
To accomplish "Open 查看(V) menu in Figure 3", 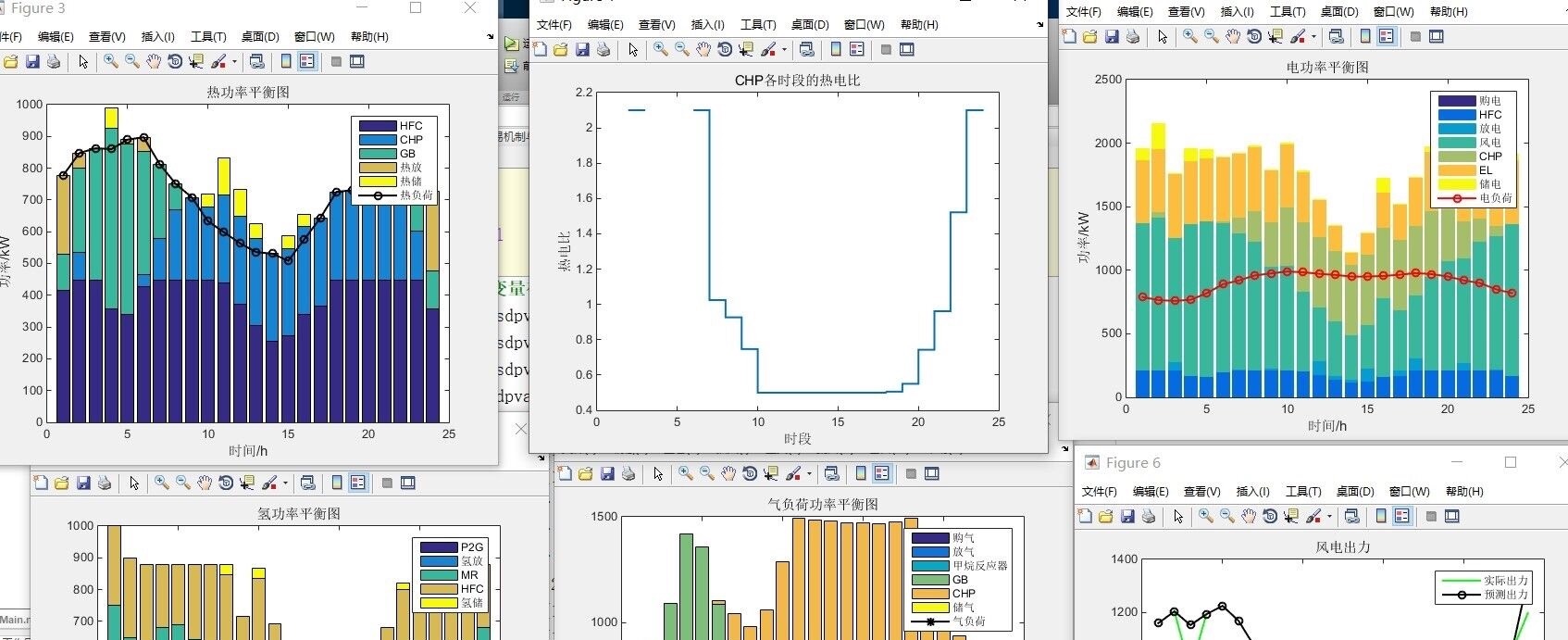I will pyautogui.click(x=106, y=36).
